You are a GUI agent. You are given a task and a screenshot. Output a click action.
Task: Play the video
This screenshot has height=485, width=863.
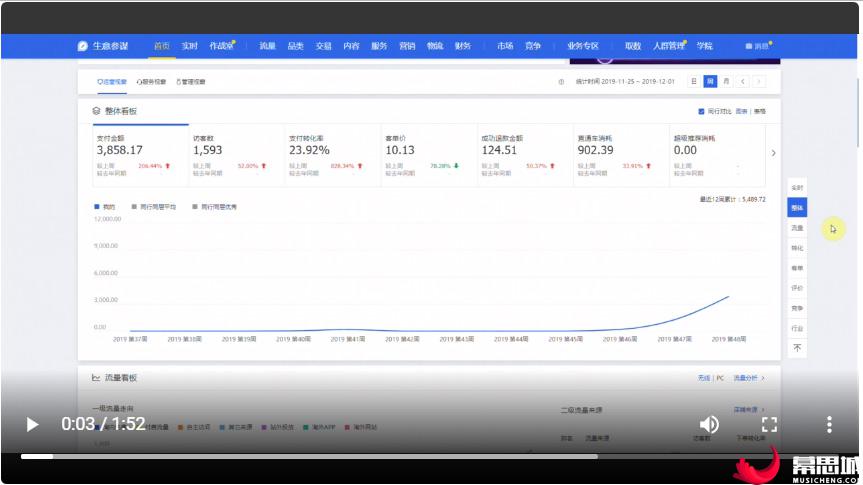(x=32, y=424)
